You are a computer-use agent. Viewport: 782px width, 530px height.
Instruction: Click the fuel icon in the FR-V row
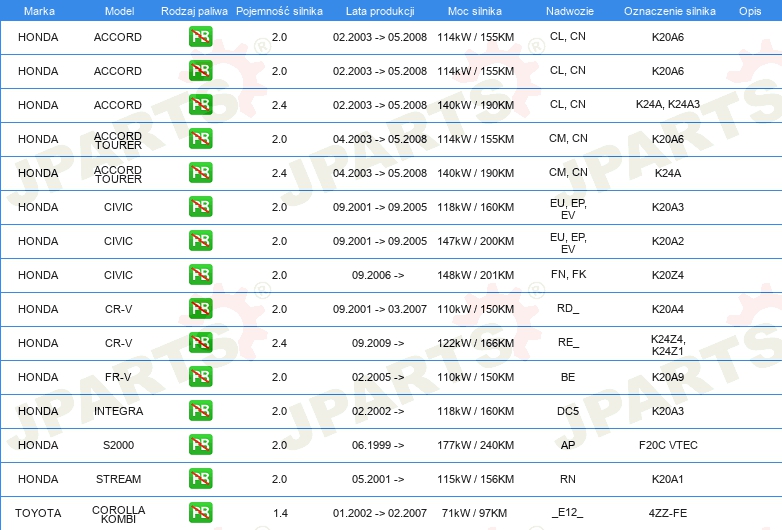coord(200,376)
